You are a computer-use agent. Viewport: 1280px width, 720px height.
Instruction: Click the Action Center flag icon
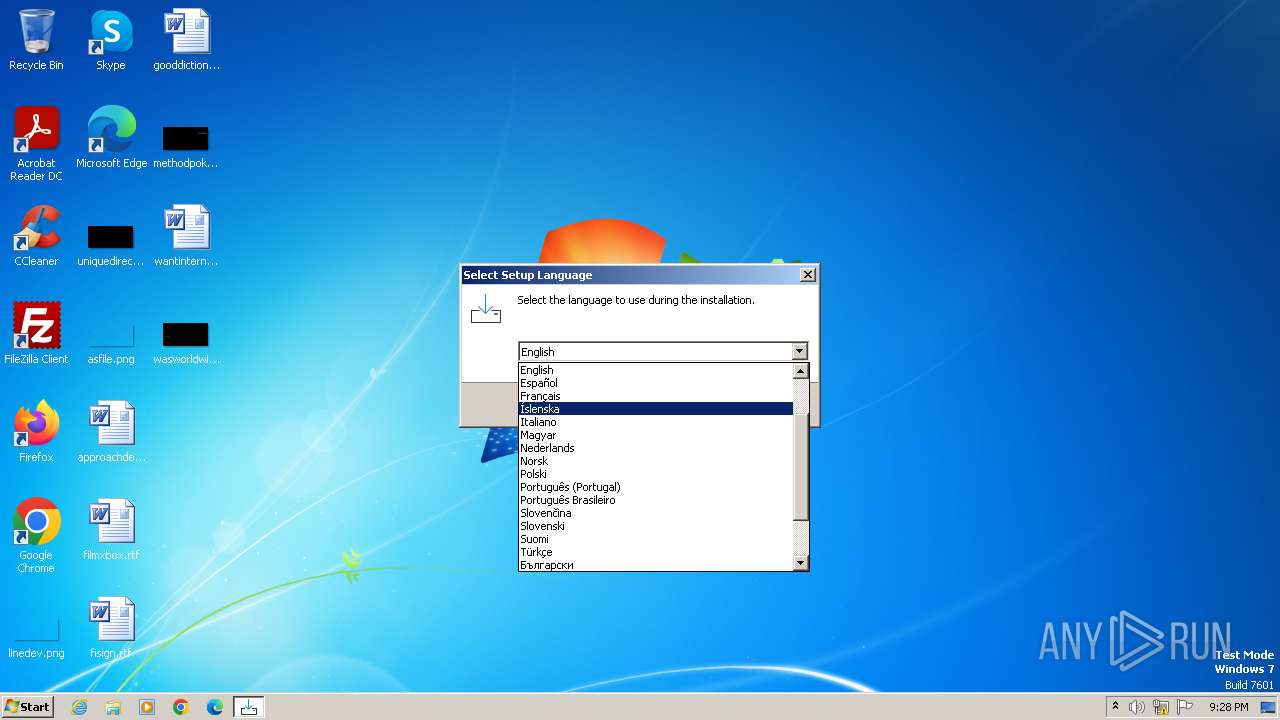(1185, 707)
